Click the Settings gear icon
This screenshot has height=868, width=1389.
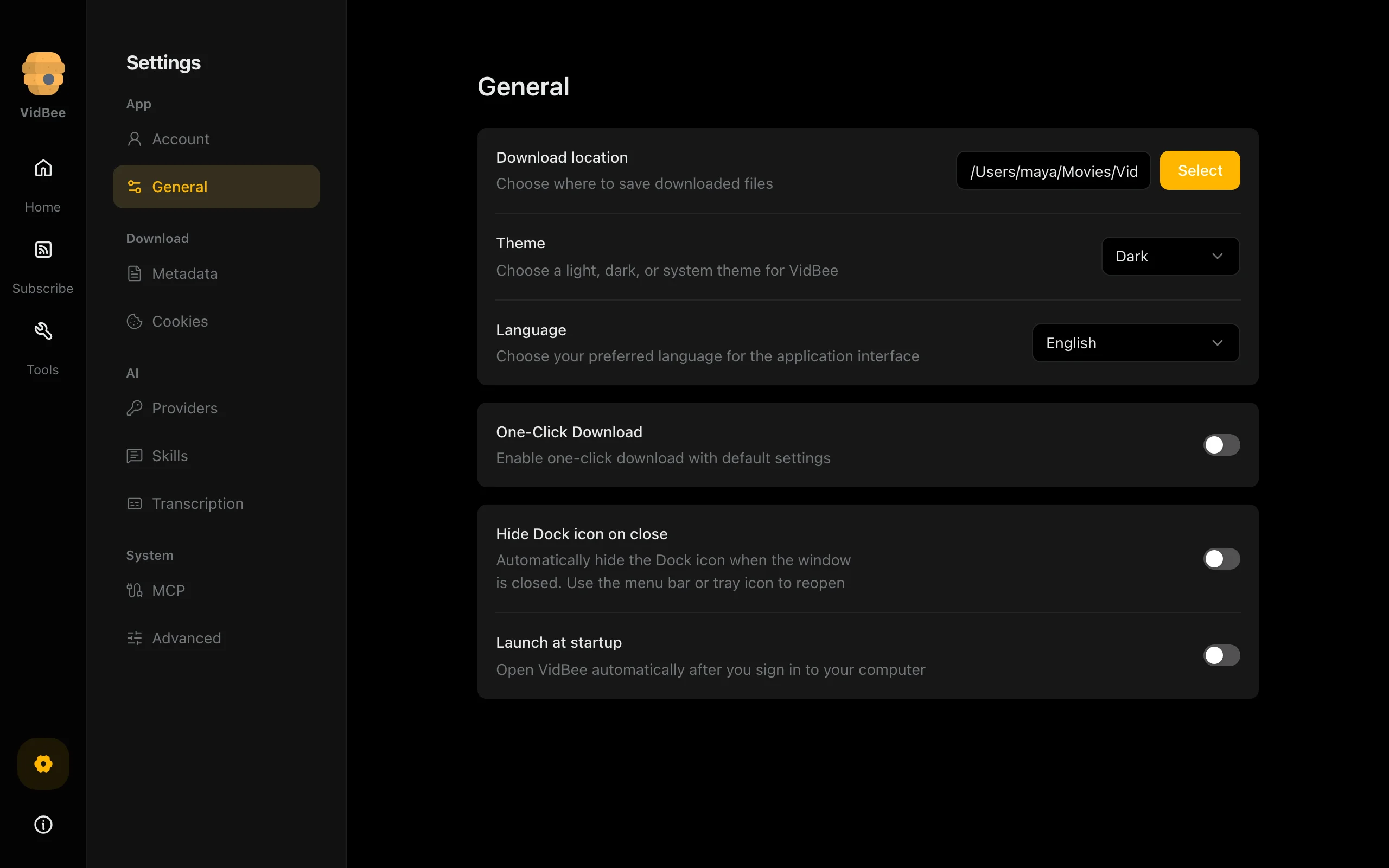point(43,763)
